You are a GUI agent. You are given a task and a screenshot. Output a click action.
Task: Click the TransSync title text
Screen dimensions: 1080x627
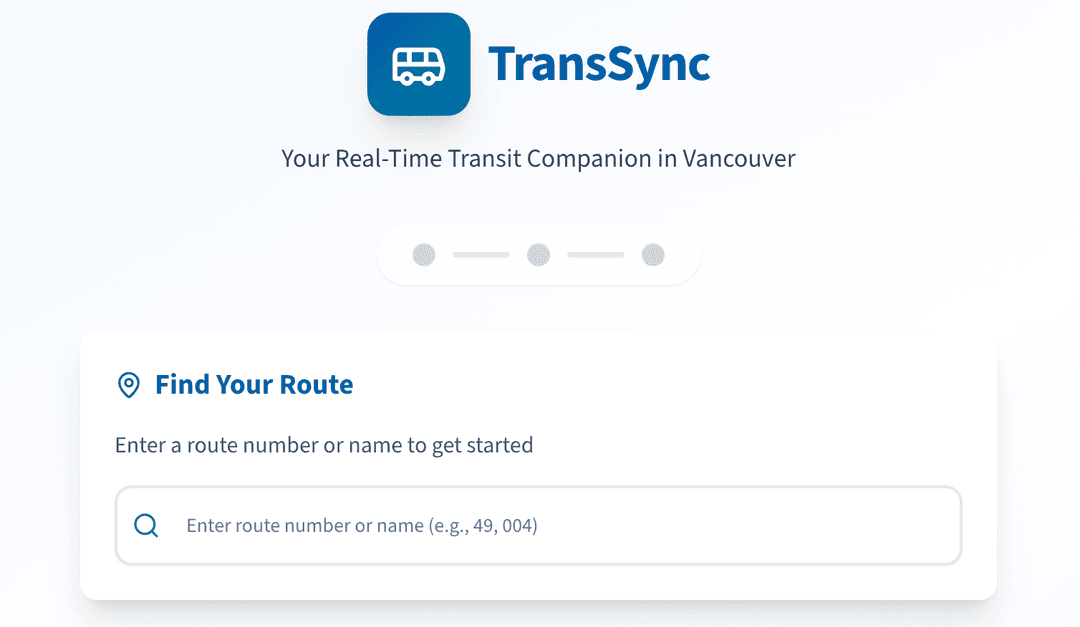[x=600, y=63]
